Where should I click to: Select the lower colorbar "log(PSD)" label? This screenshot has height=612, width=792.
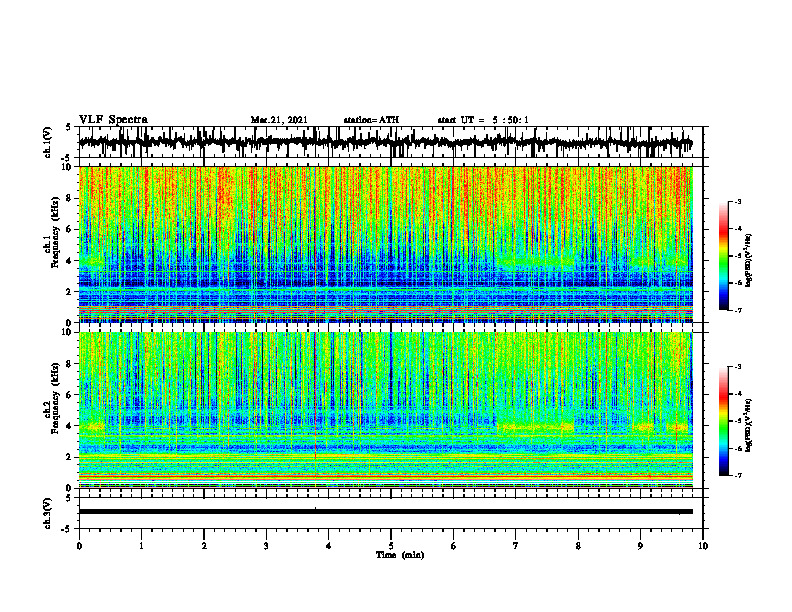(749, 425)
